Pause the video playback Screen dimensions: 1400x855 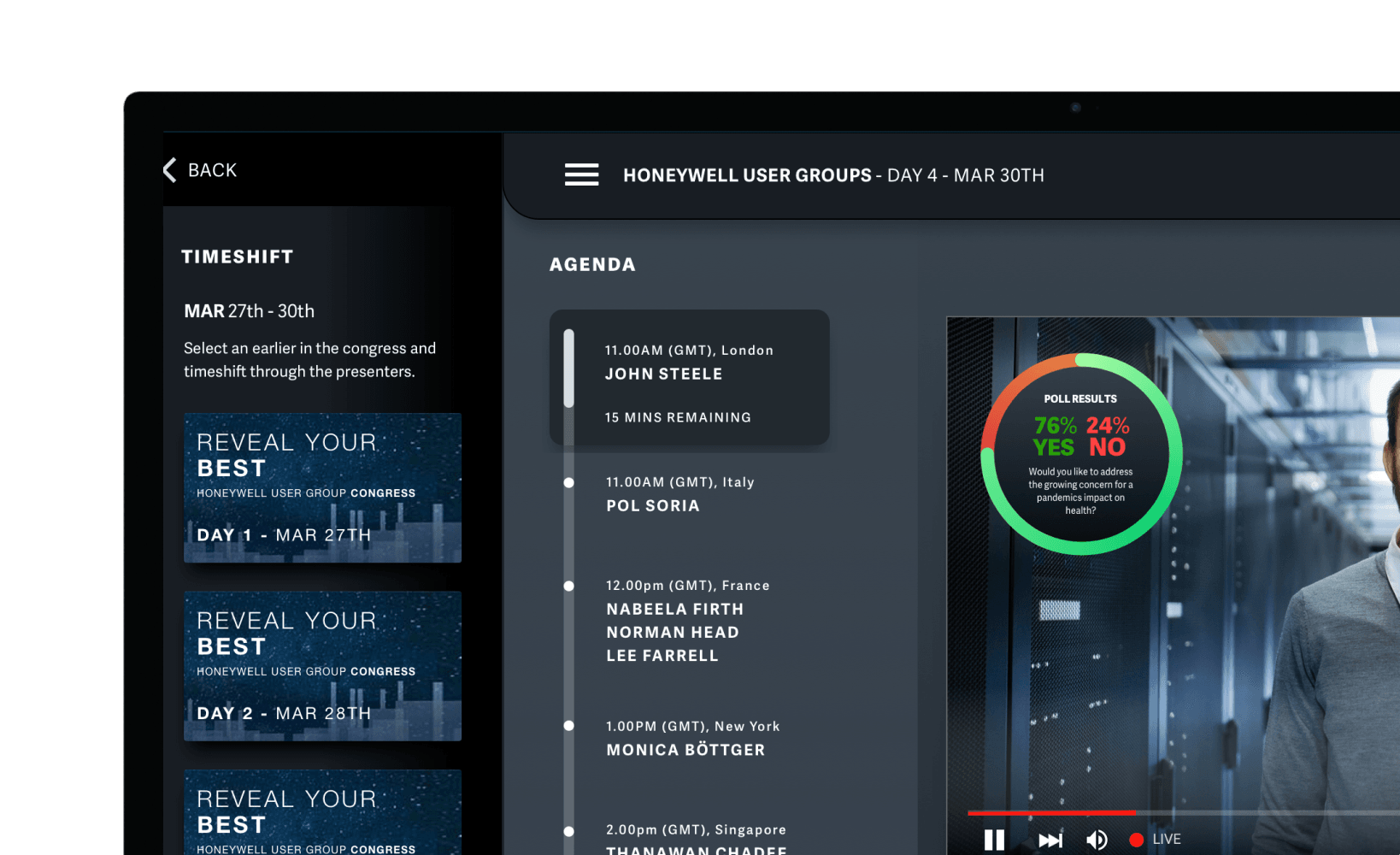pyautogui.click(x=994, y=840)
